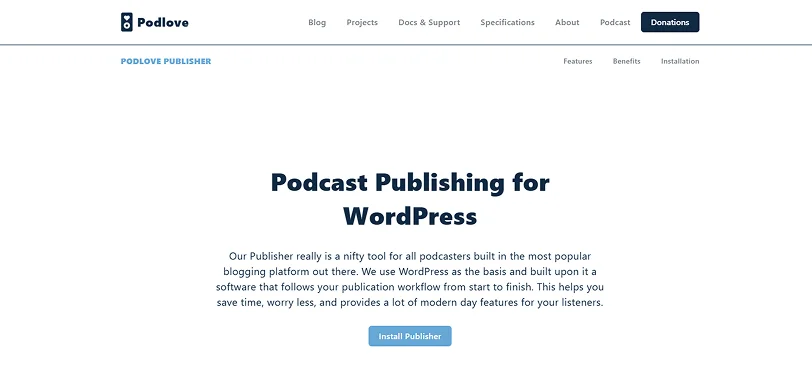Jump to the Features section
The width and height of the screenshot is (812, 372).
pos(578,61)
